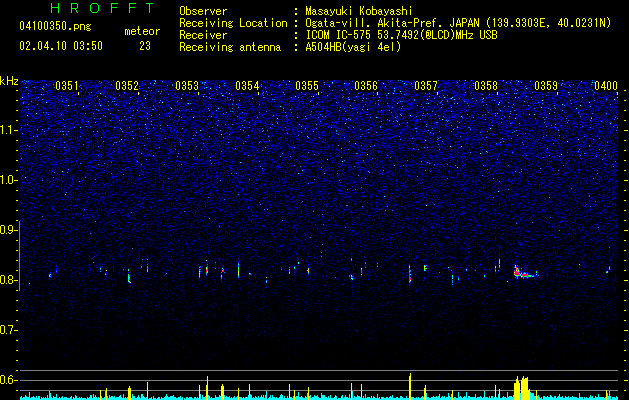Image resolution: width=629 pixels, height=400 pixels.
Task: Click the wide yellow intensity burst near 0358
Action: click(x=521, y=387)
